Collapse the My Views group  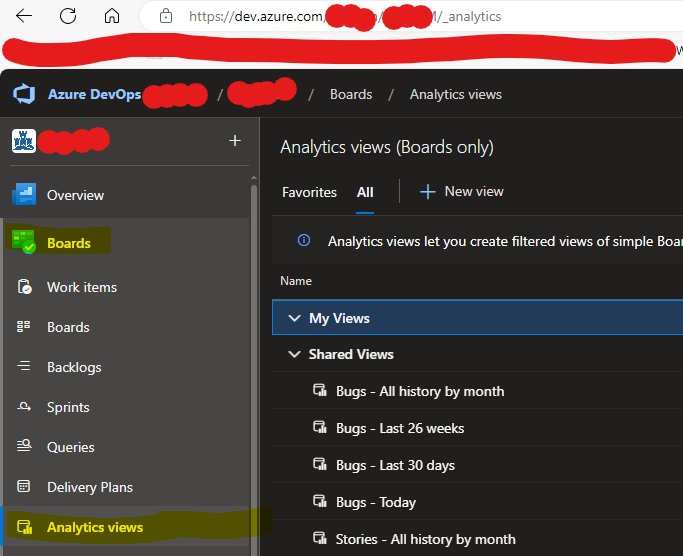pos(294,318)
